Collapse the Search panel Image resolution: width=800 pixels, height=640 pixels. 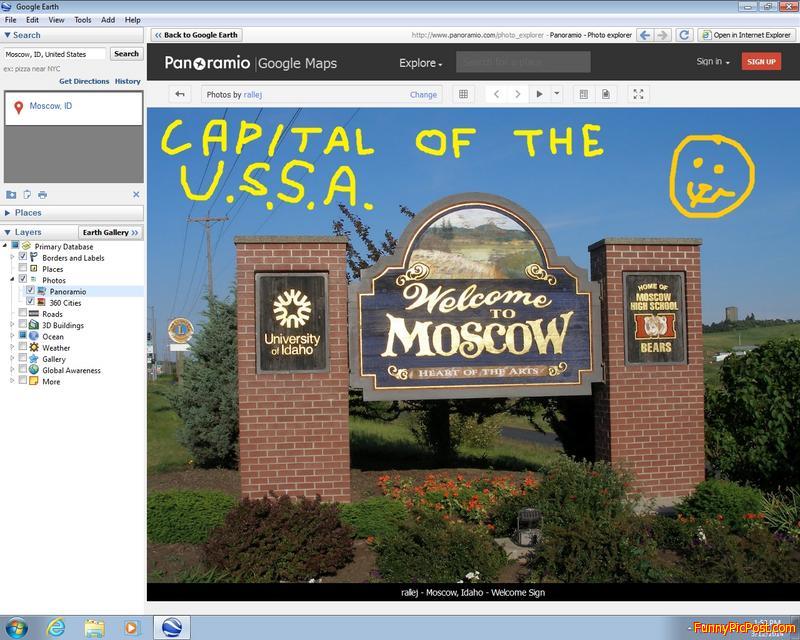(8, 35)
